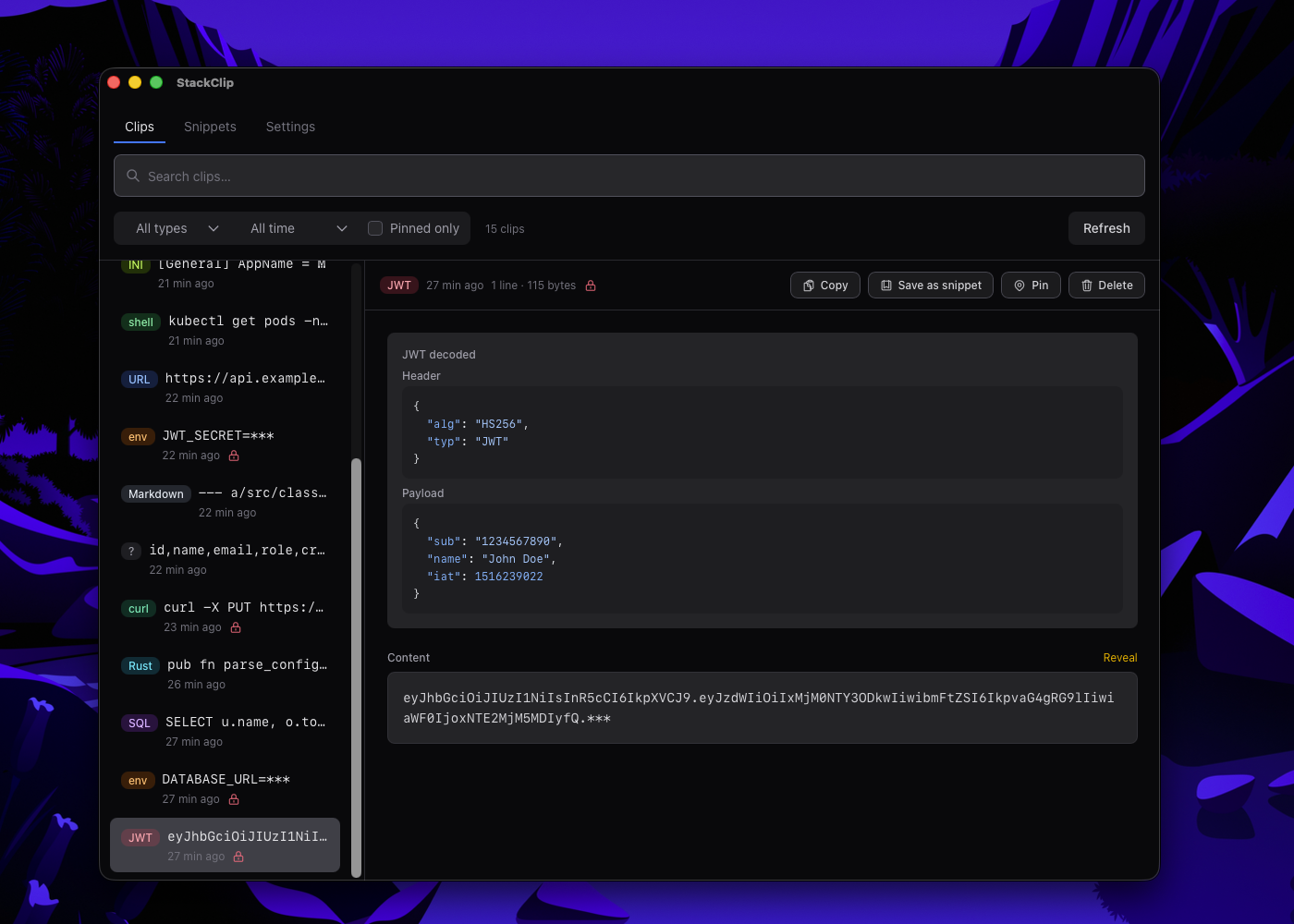
Task: Enable the Pinned only filter
Action: tap(374, 227)
